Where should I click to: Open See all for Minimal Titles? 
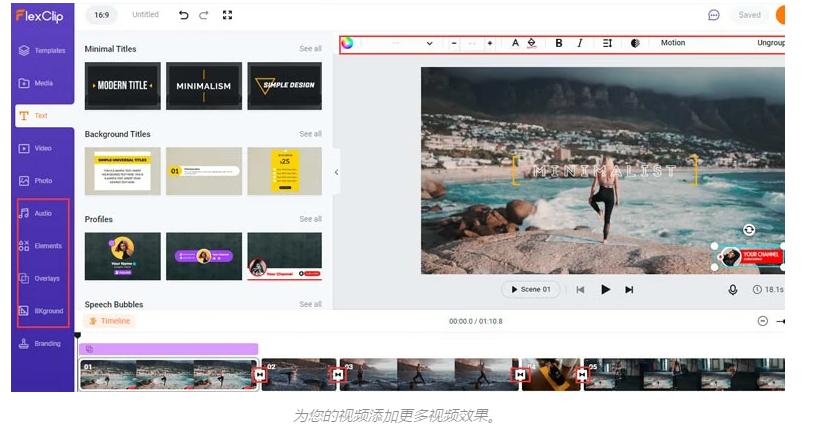[310, 49]
